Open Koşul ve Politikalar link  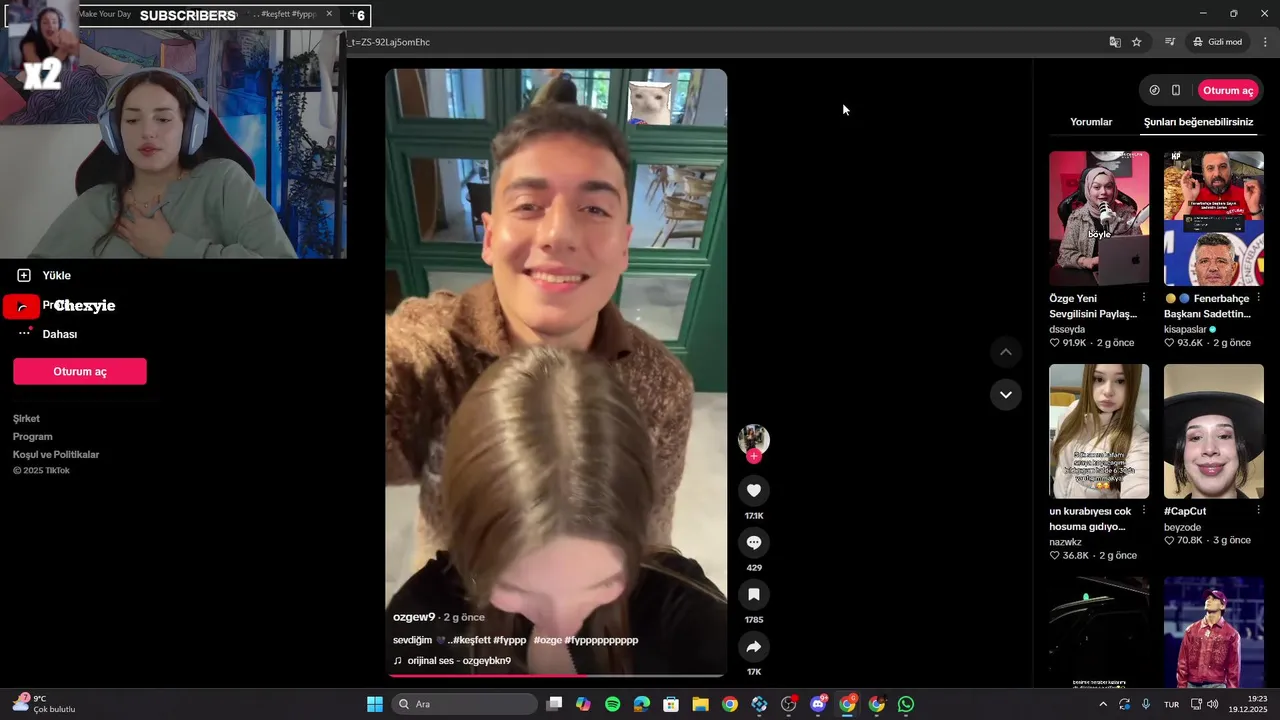[56, 455]
